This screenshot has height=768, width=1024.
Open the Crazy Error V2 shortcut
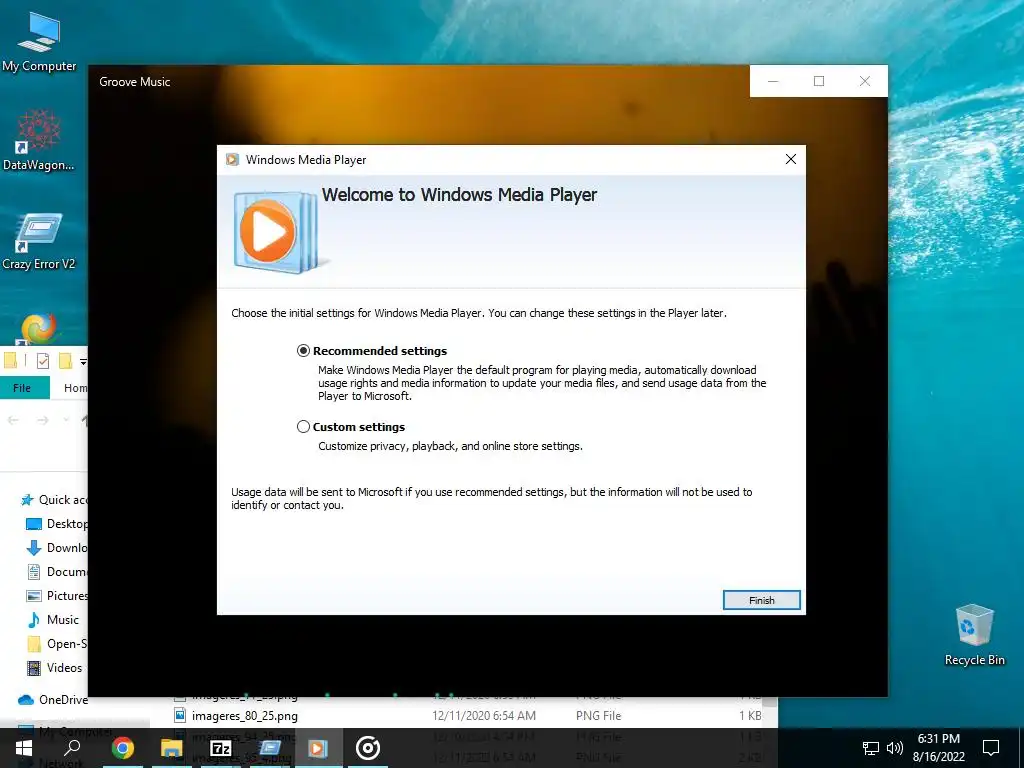coord(39,241)
